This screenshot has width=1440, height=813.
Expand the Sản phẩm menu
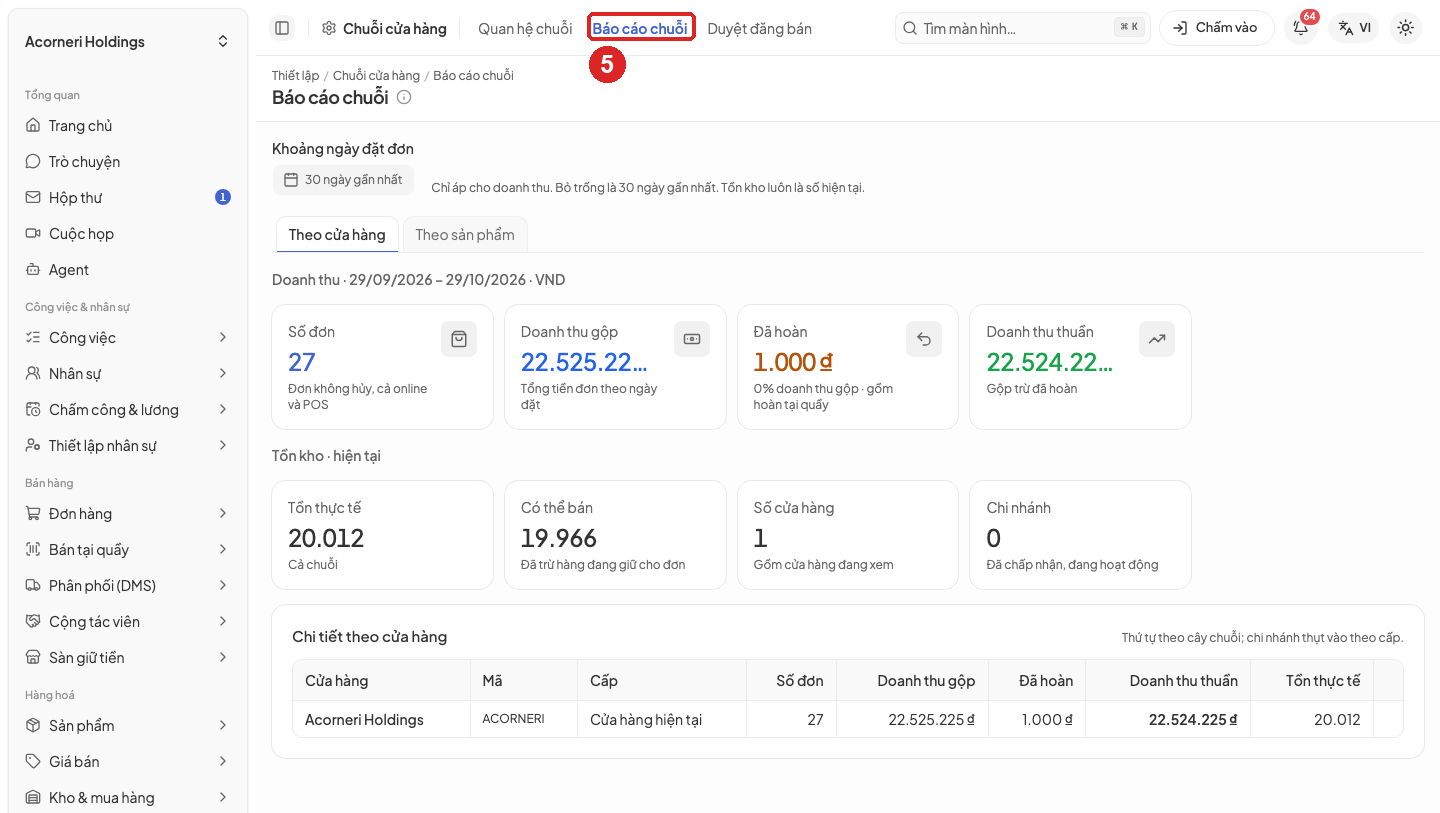coord(128,726)
